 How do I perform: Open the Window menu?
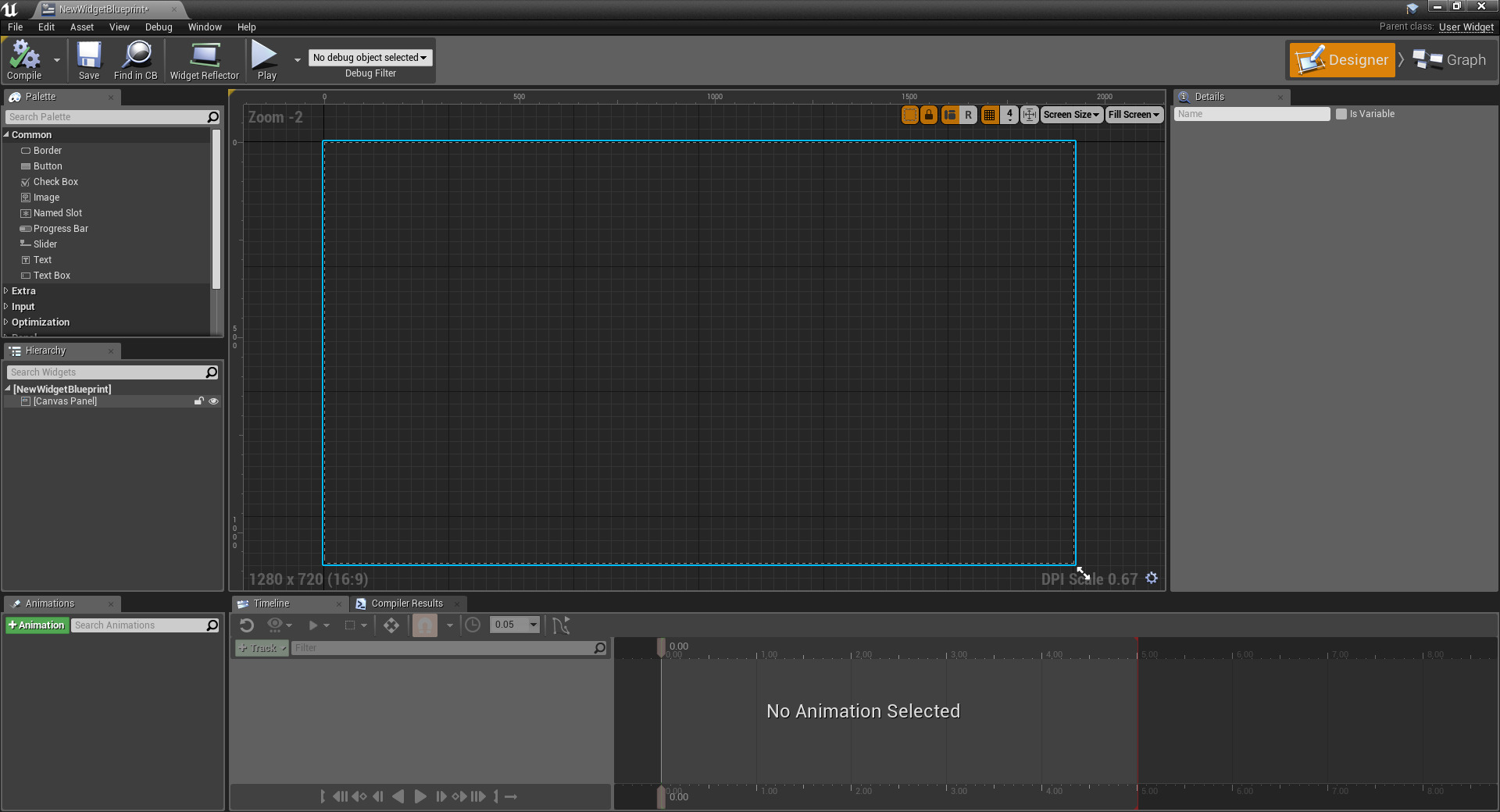(x=205, y=27)
